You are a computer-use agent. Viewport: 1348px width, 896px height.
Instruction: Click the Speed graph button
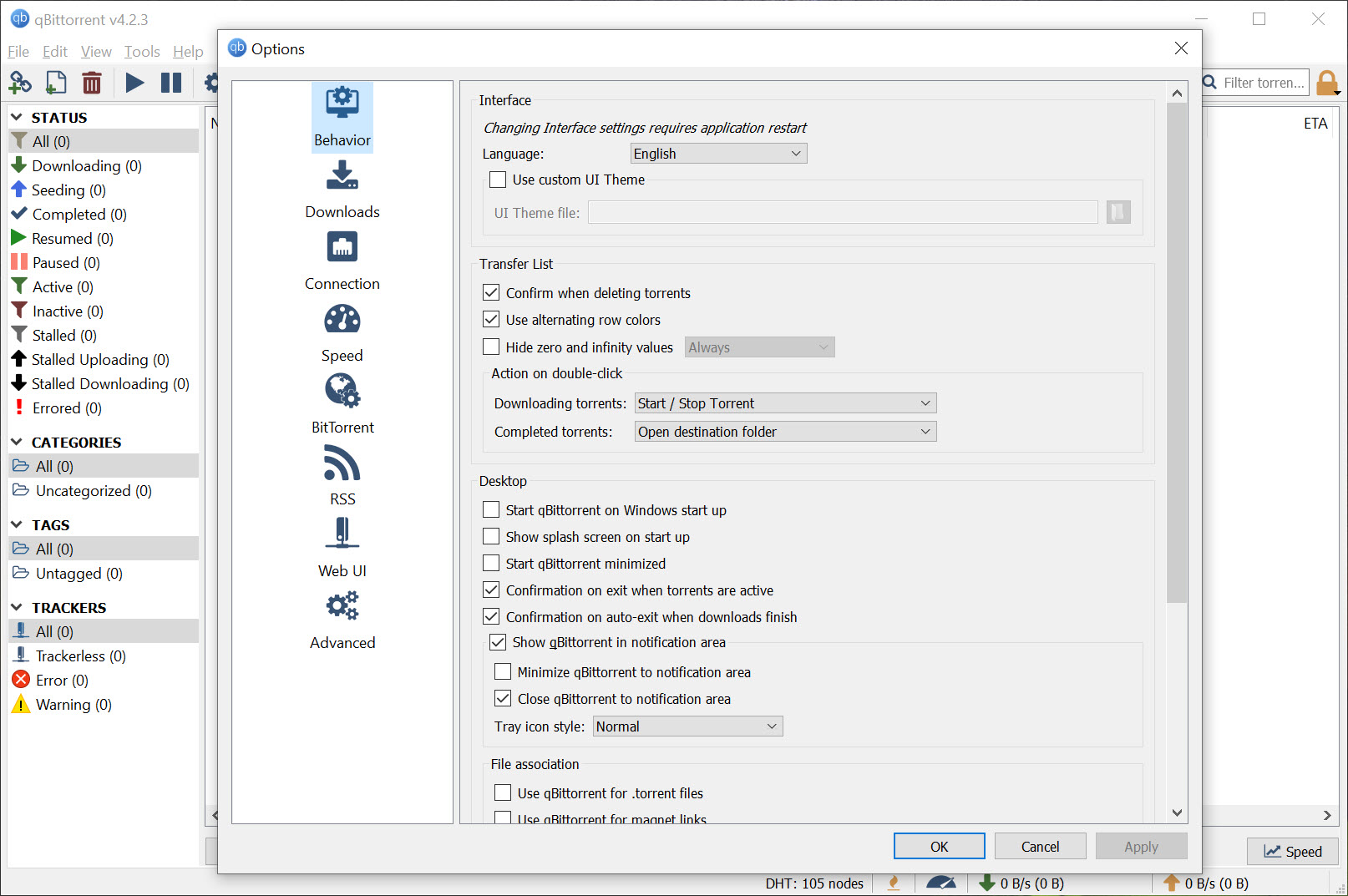pyautogui.click(x=1293, y=852)
